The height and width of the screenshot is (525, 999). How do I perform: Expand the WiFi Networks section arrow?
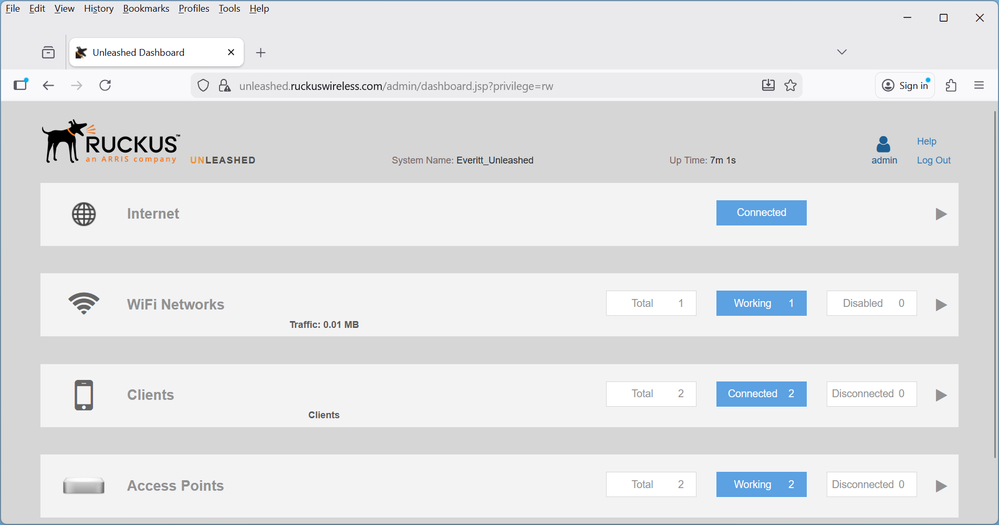[x=941, y=305]
